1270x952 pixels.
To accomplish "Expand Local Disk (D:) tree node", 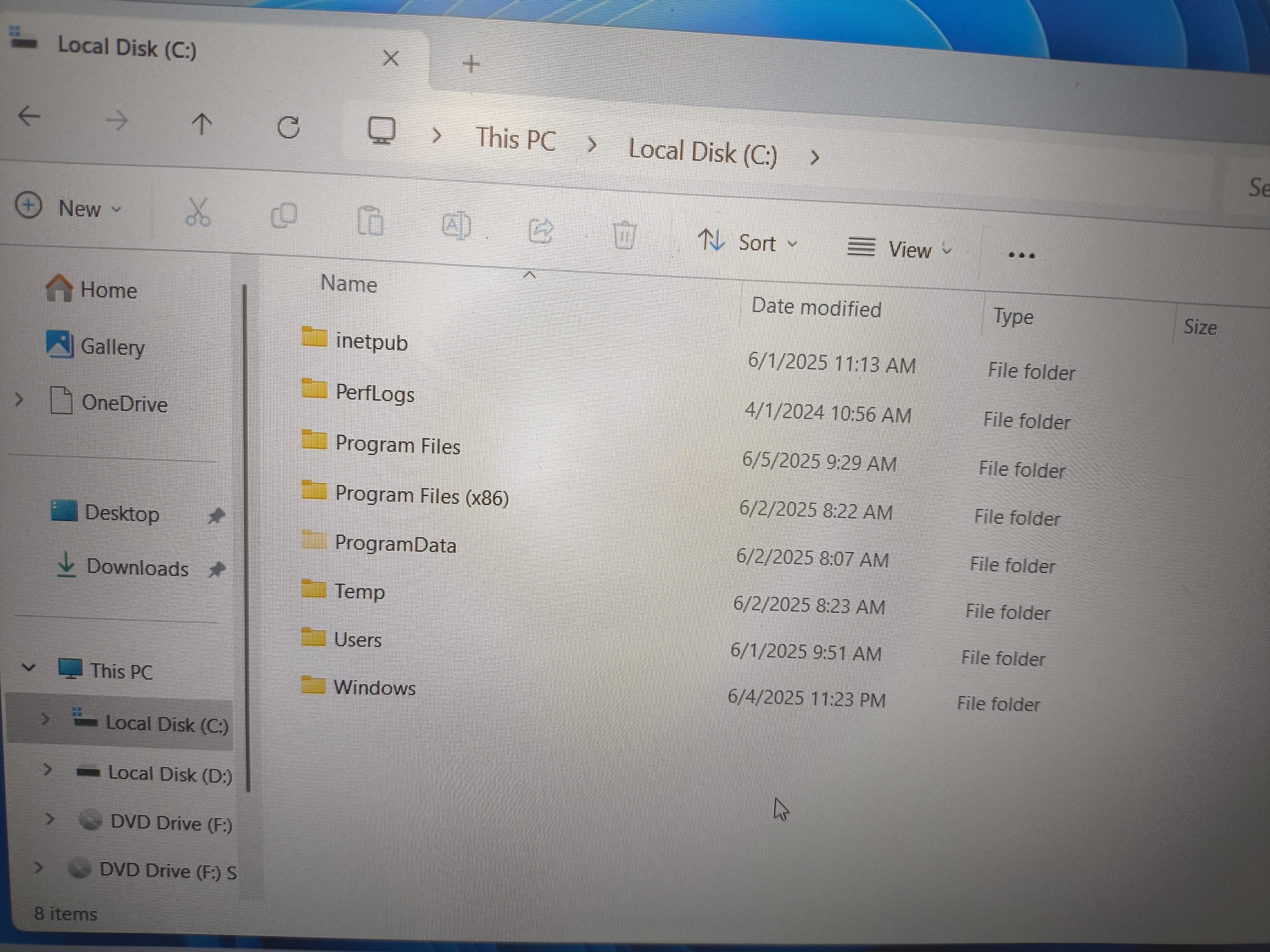I will pyautogui.click(x=48, y=770).
